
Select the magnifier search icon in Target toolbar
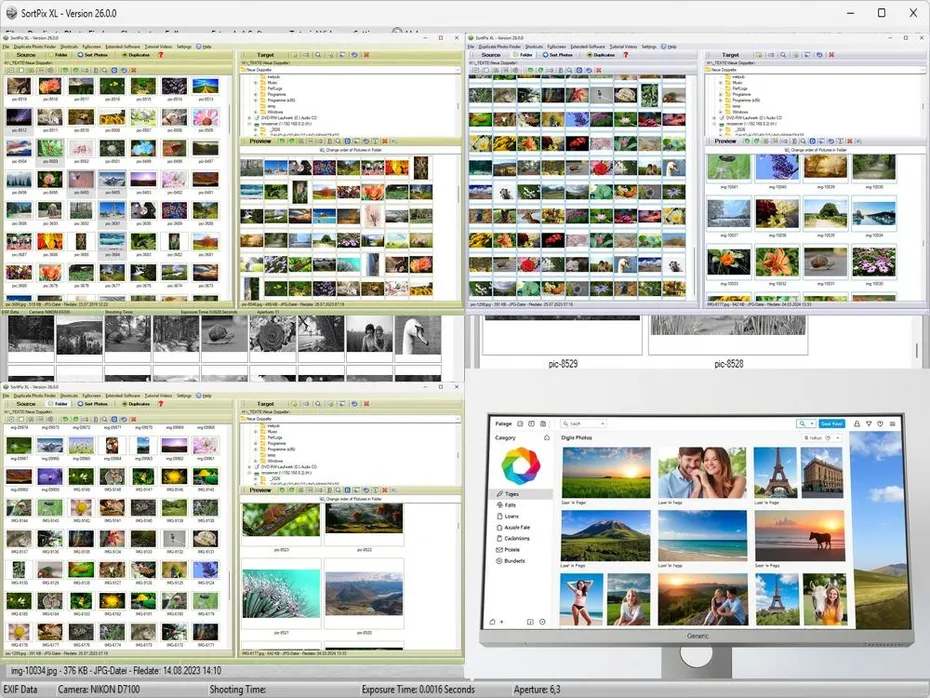pos(317,54)
